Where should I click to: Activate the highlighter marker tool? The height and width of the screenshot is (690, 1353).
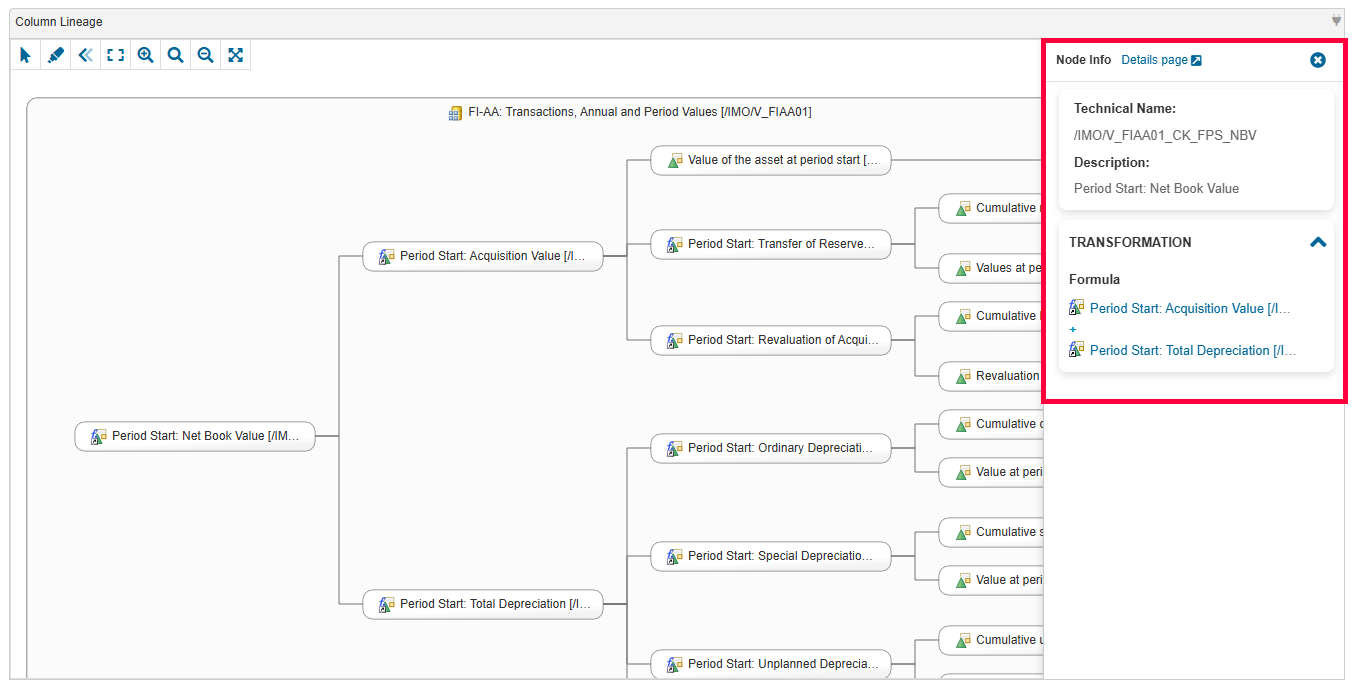56,55
